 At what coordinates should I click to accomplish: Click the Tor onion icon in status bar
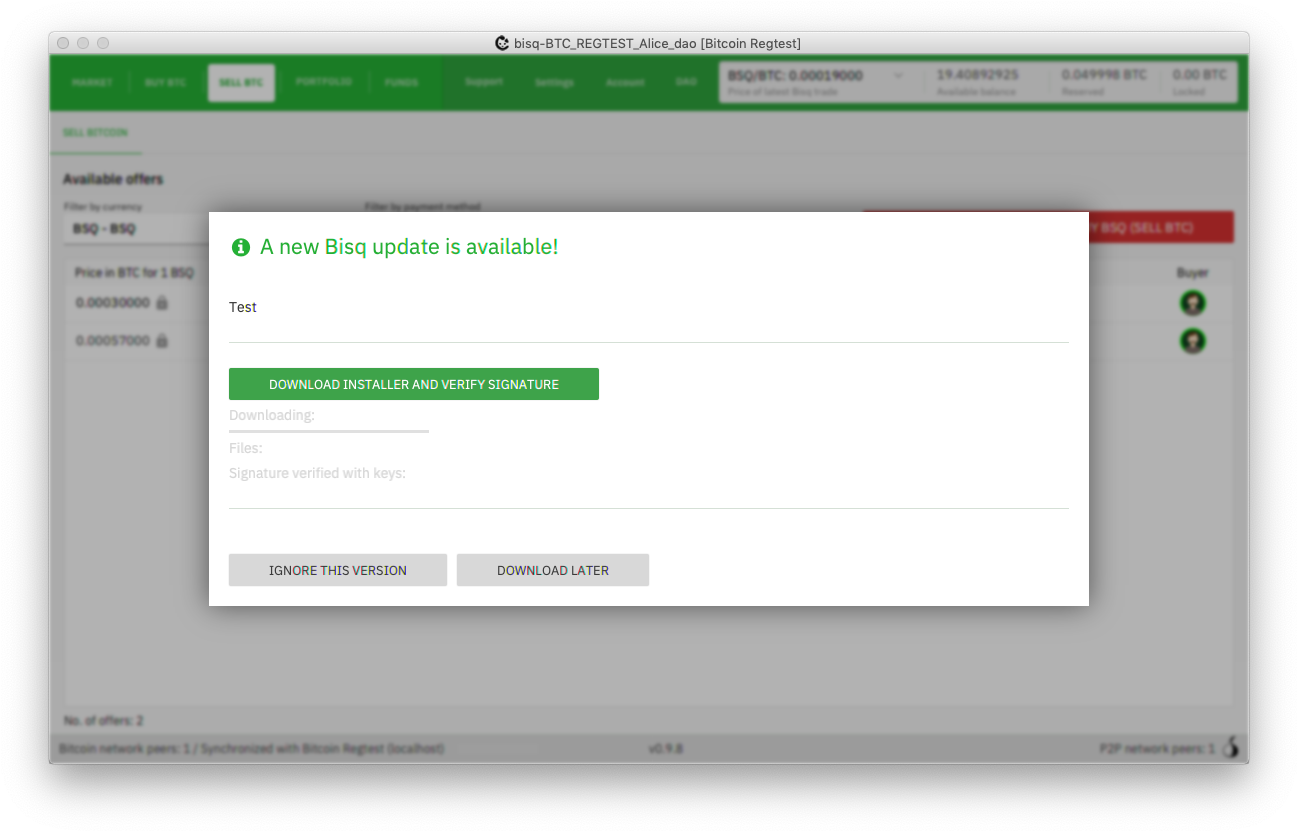pos(1231,747)
